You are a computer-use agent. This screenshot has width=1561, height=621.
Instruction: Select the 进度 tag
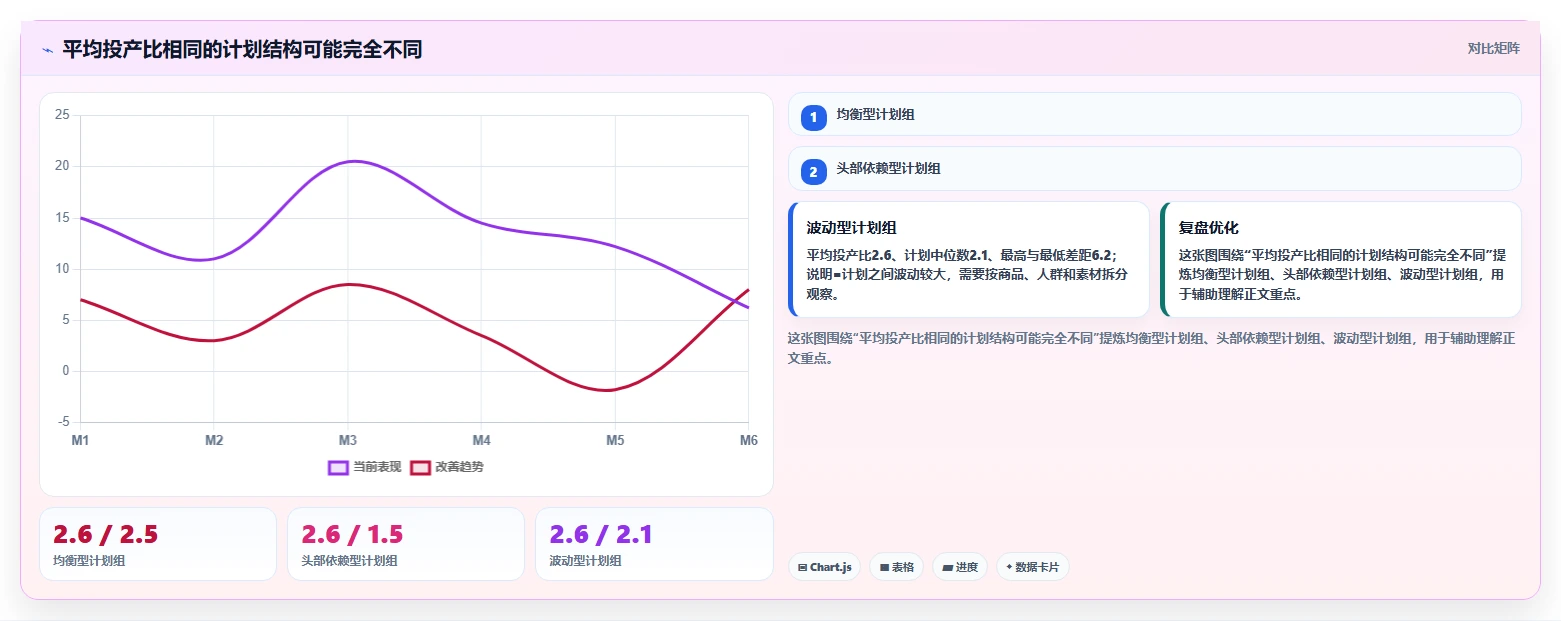(x=959, y=567)
